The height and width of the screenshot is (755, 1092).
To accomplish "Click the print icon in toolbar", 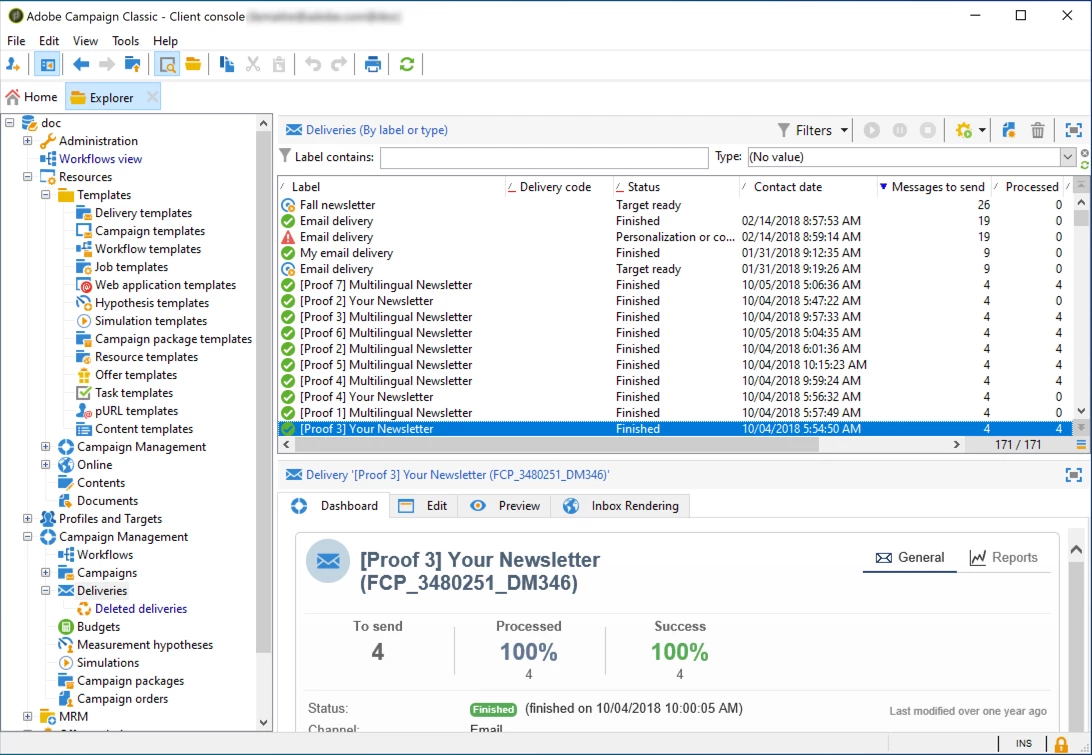I will [x=373, y=65].
